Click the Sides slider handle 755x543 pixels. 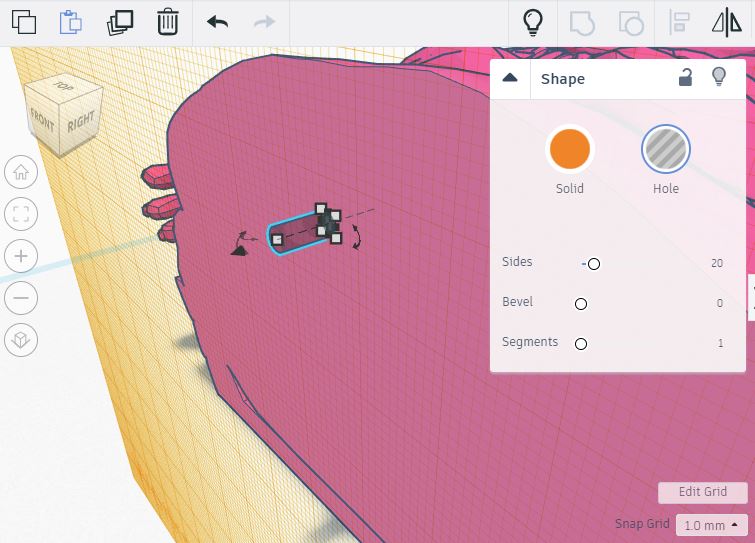pos(594,264)
